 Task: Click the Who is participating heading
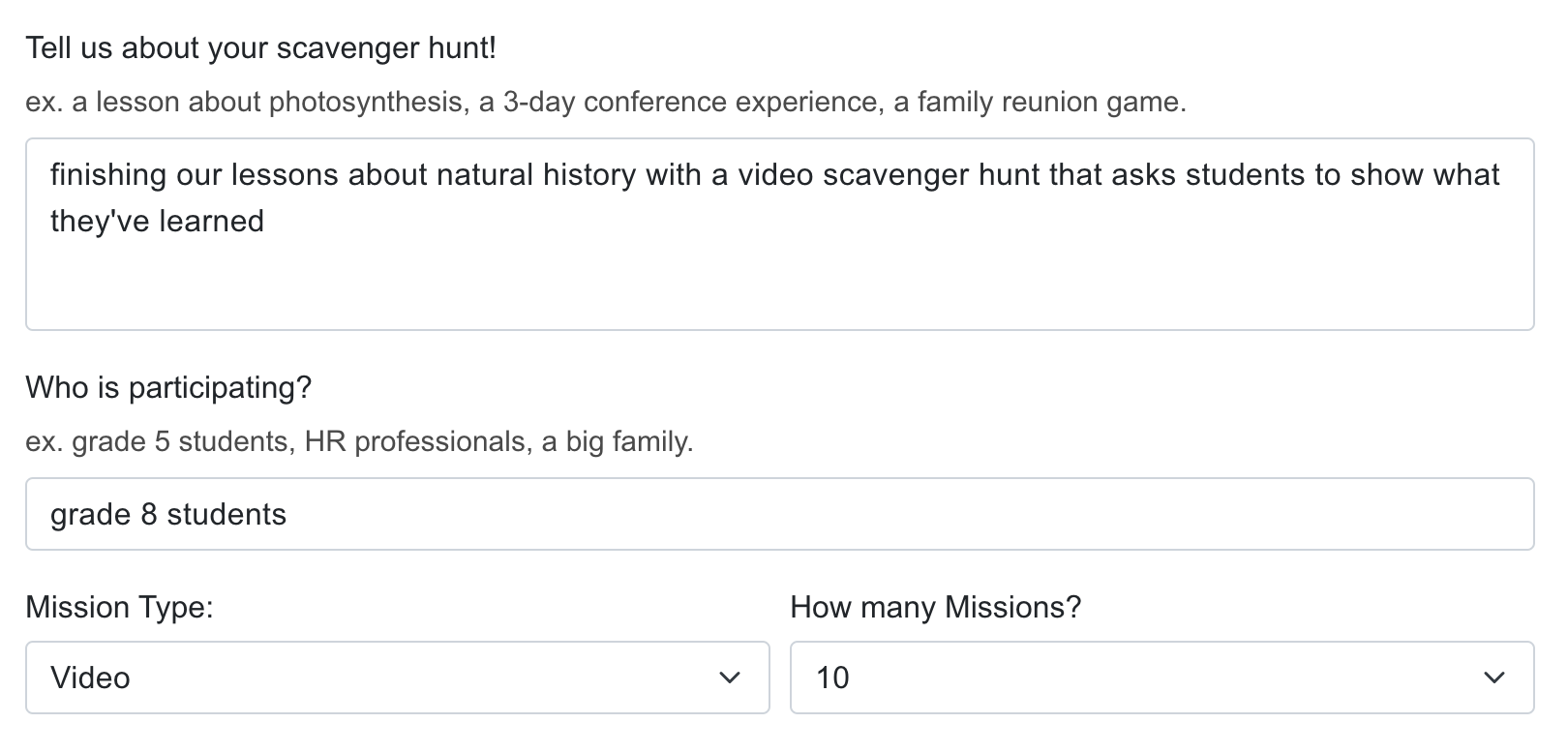click(169, 387)
